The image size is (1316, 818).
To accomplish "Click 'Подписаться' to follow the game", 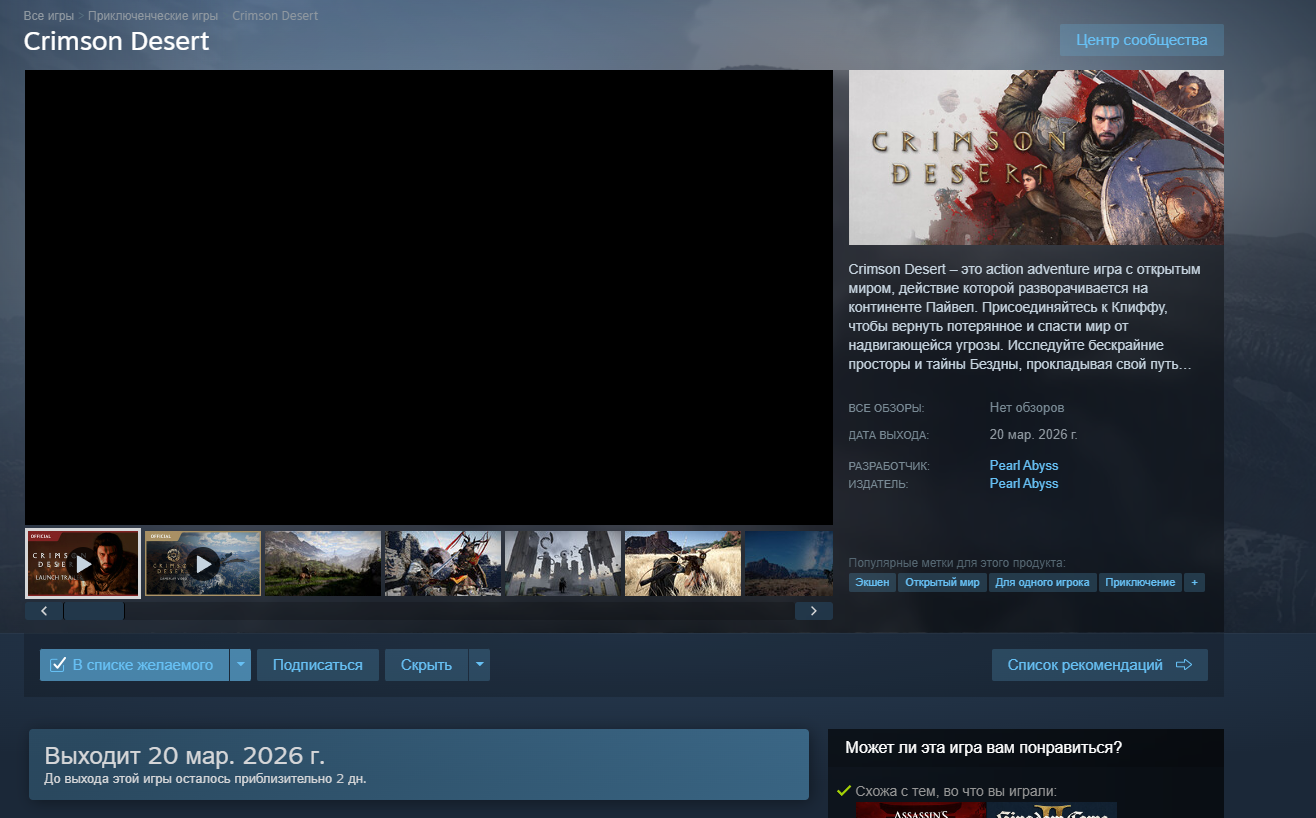I will pos(318,665).
